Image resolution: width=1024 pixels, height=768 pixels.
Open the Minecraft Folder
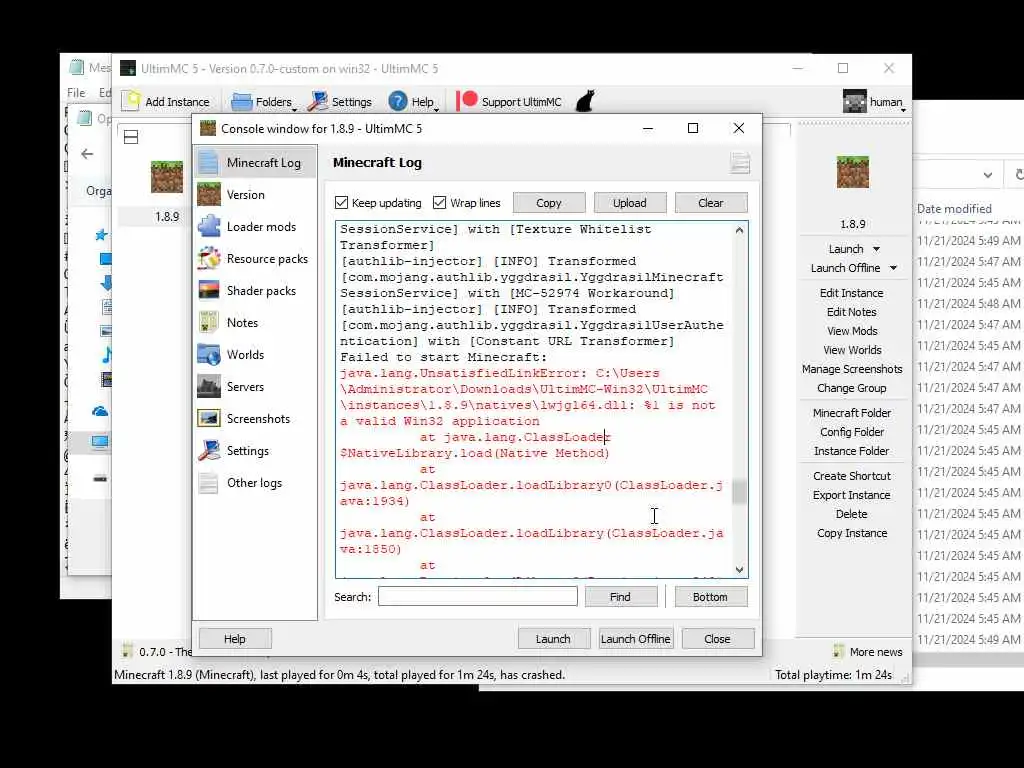pos(852,413)
